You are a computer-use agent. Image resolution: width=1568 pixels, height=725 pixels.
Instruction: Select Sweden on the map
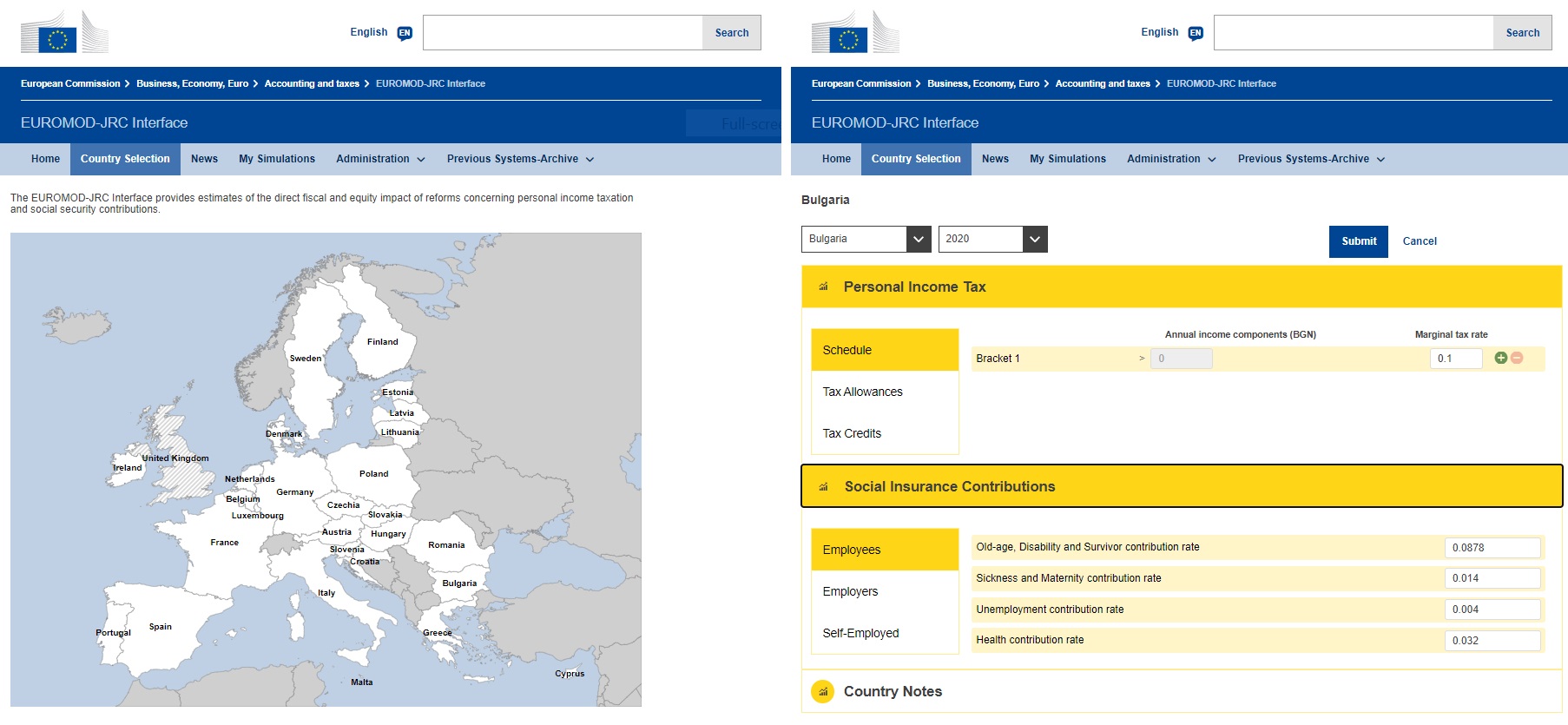coord(306,359)
